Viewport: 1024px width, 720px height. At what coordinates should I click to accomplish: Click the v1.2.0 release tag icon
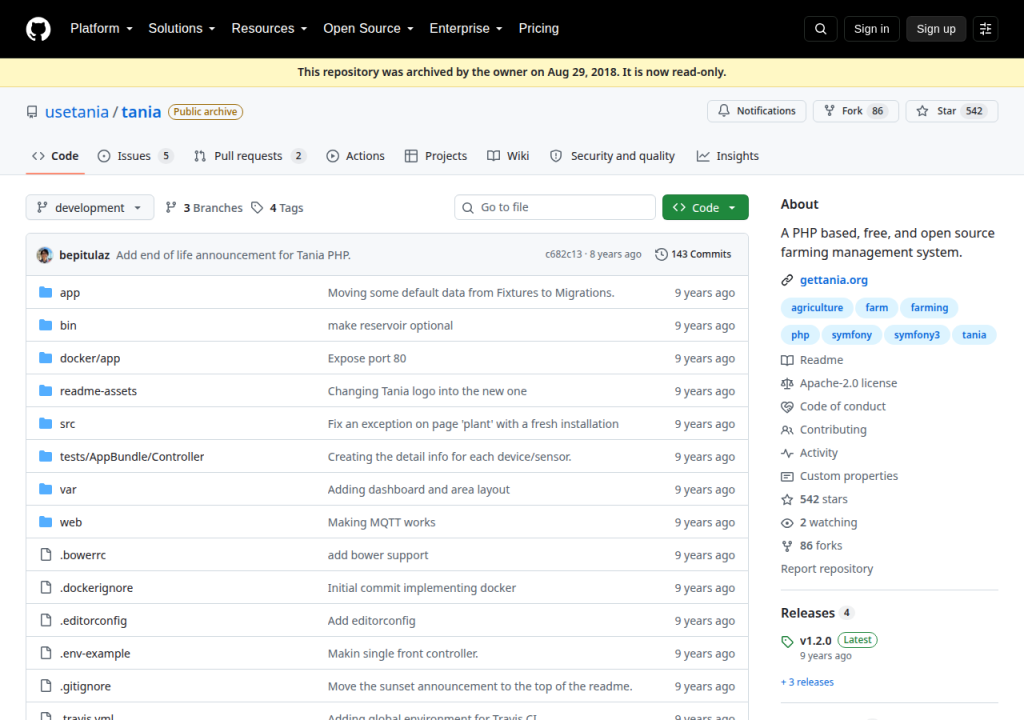(787, 642)
